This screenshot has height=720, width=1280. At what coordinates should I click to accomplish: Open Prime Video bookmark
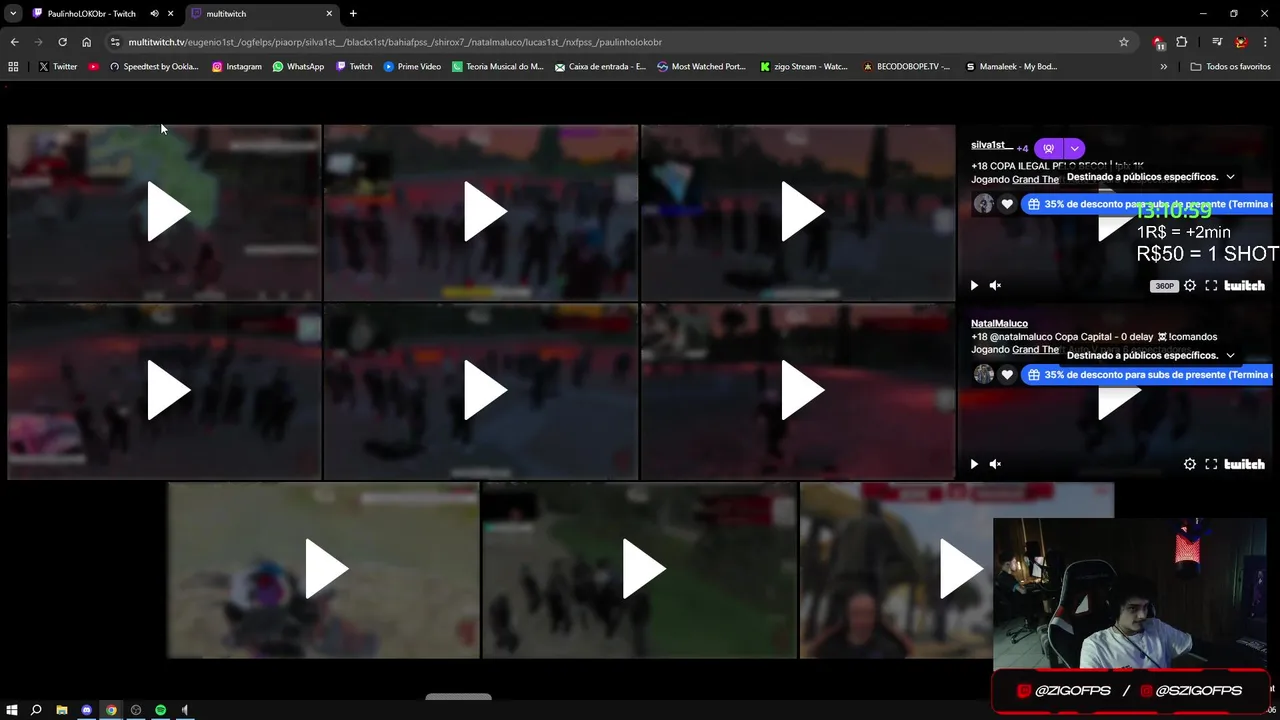(x=412, y=67)
